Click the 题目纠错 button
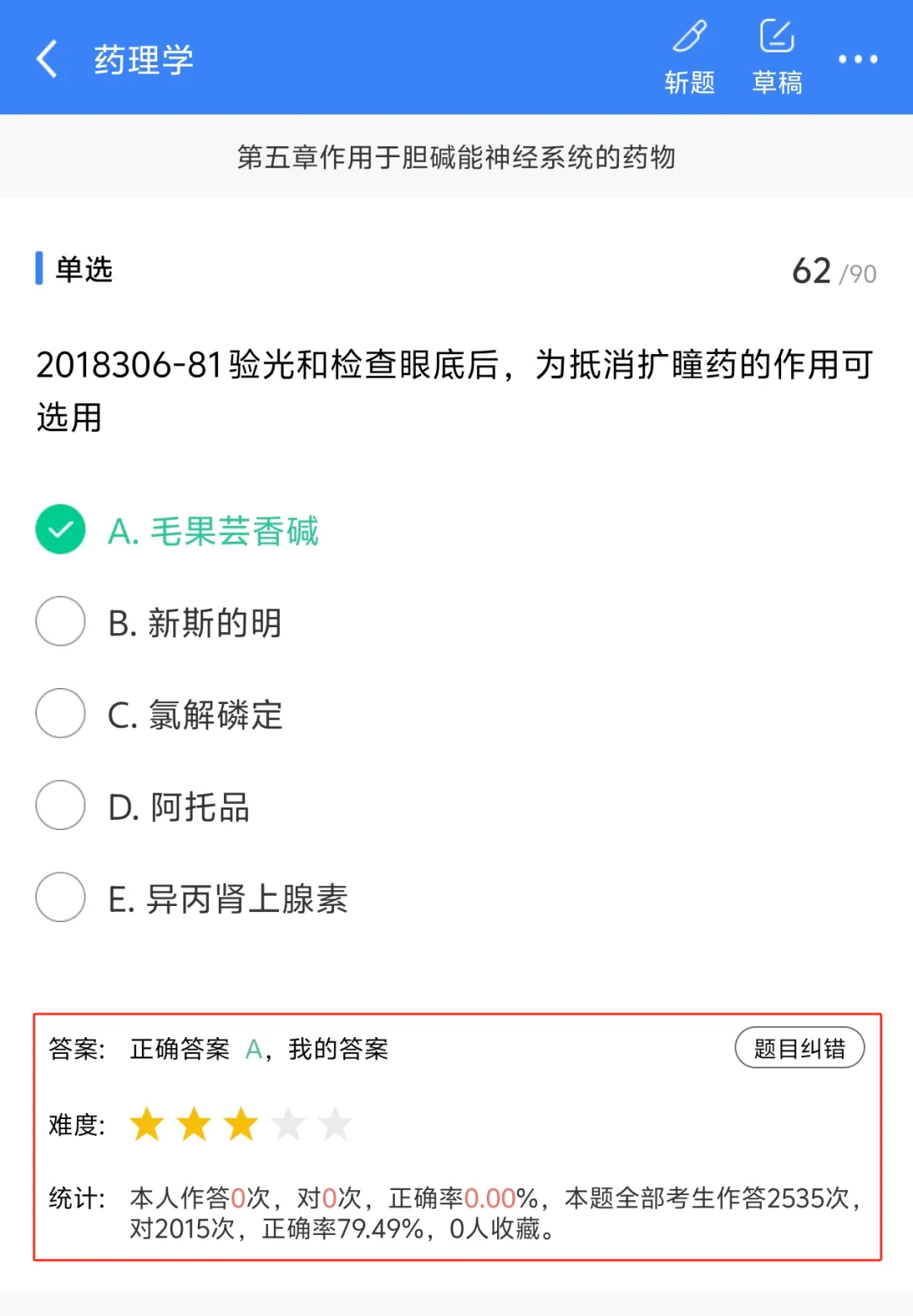 (x=800, y=1048)
